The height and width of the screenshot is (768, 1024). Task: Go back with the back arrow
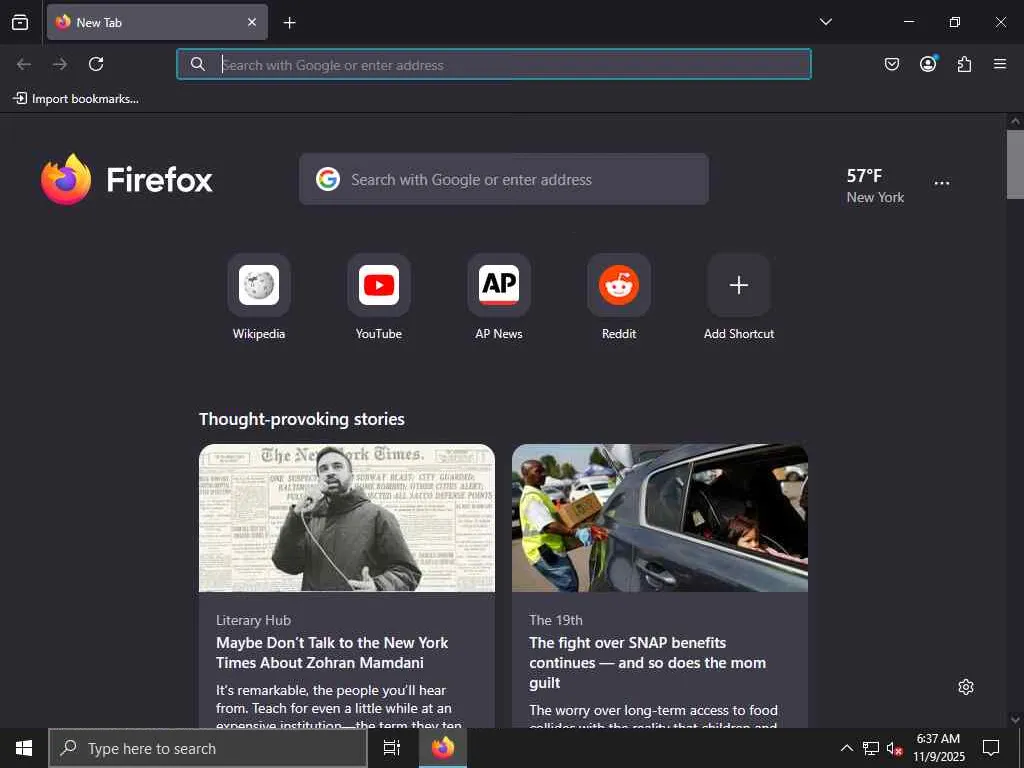click(x=24, y=64)
